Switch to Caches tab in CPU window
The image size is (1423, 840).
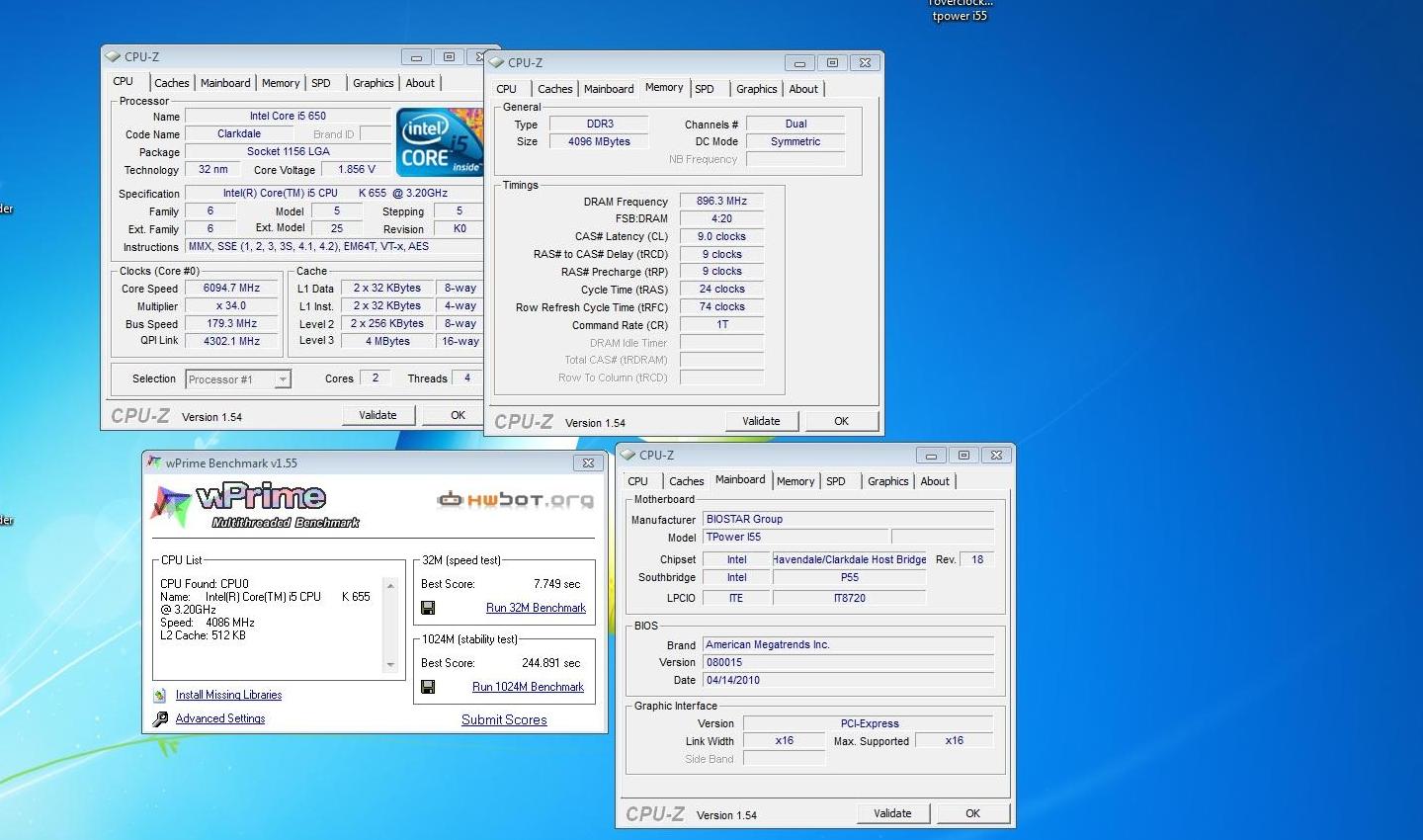pos(171,83)
